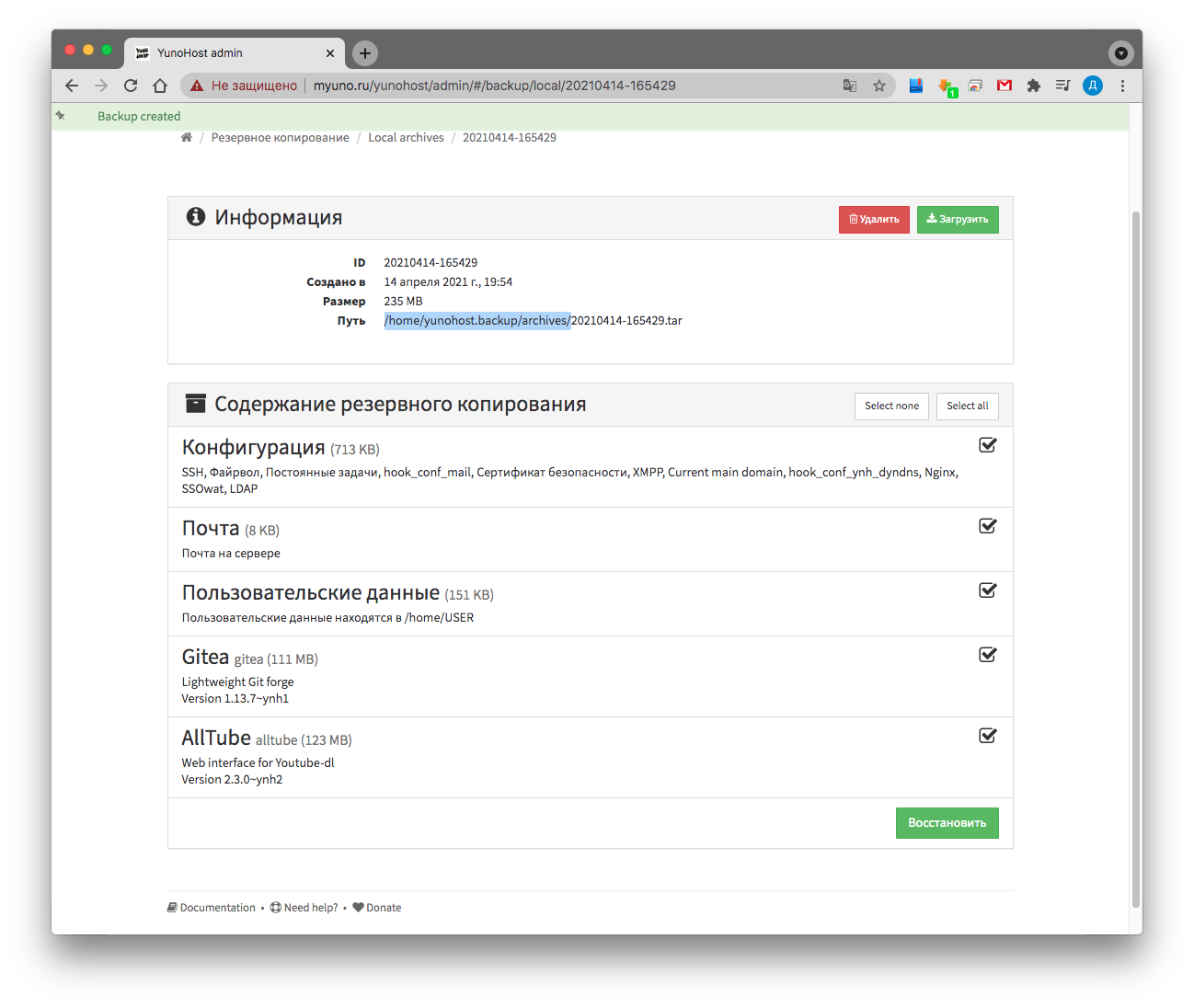Viewport: 1194px width, 1008px height.
Task: Open Chrome three-dot menu
Action: click(x=1122, y=86)
